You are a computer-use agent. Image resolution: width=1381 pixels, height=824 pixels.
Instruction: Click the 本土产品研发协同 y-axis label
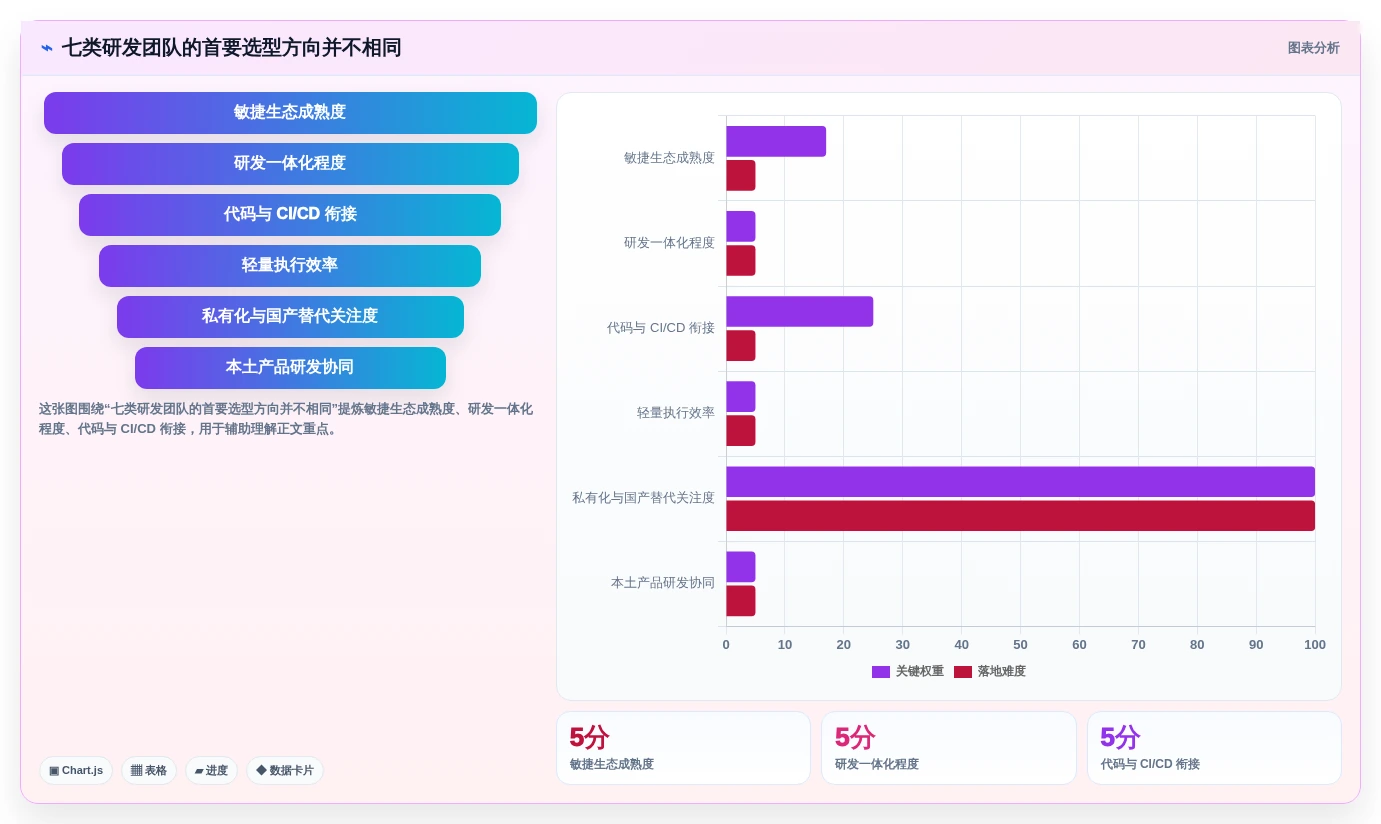(x=663, y=583)
